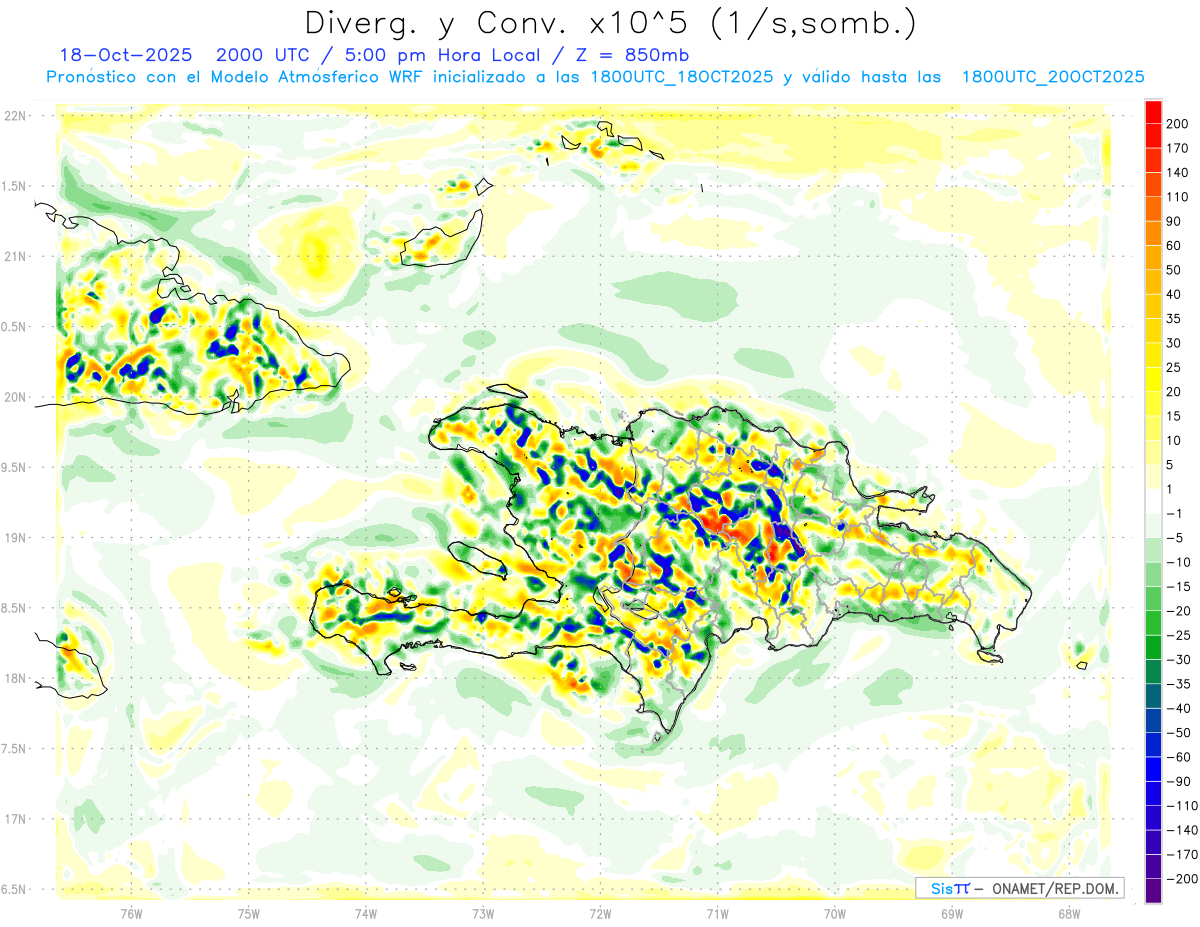The height and width of the screenshot is (927, 1200).
Task: Click the "-1" color scale value
Action: 1176,514
